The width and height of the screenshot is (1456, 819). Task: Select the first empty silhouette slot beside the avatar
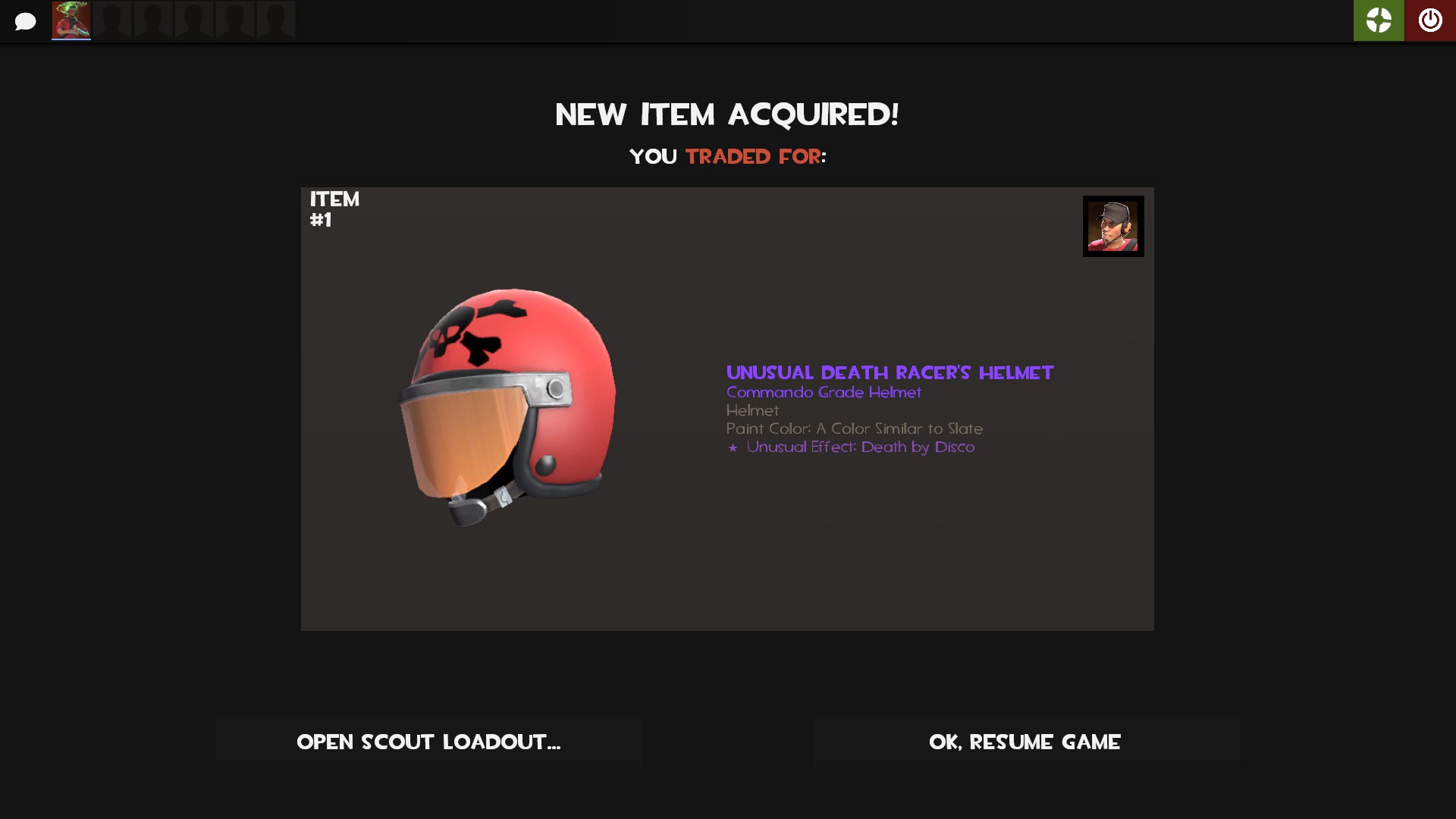click(x=112, y=20)
